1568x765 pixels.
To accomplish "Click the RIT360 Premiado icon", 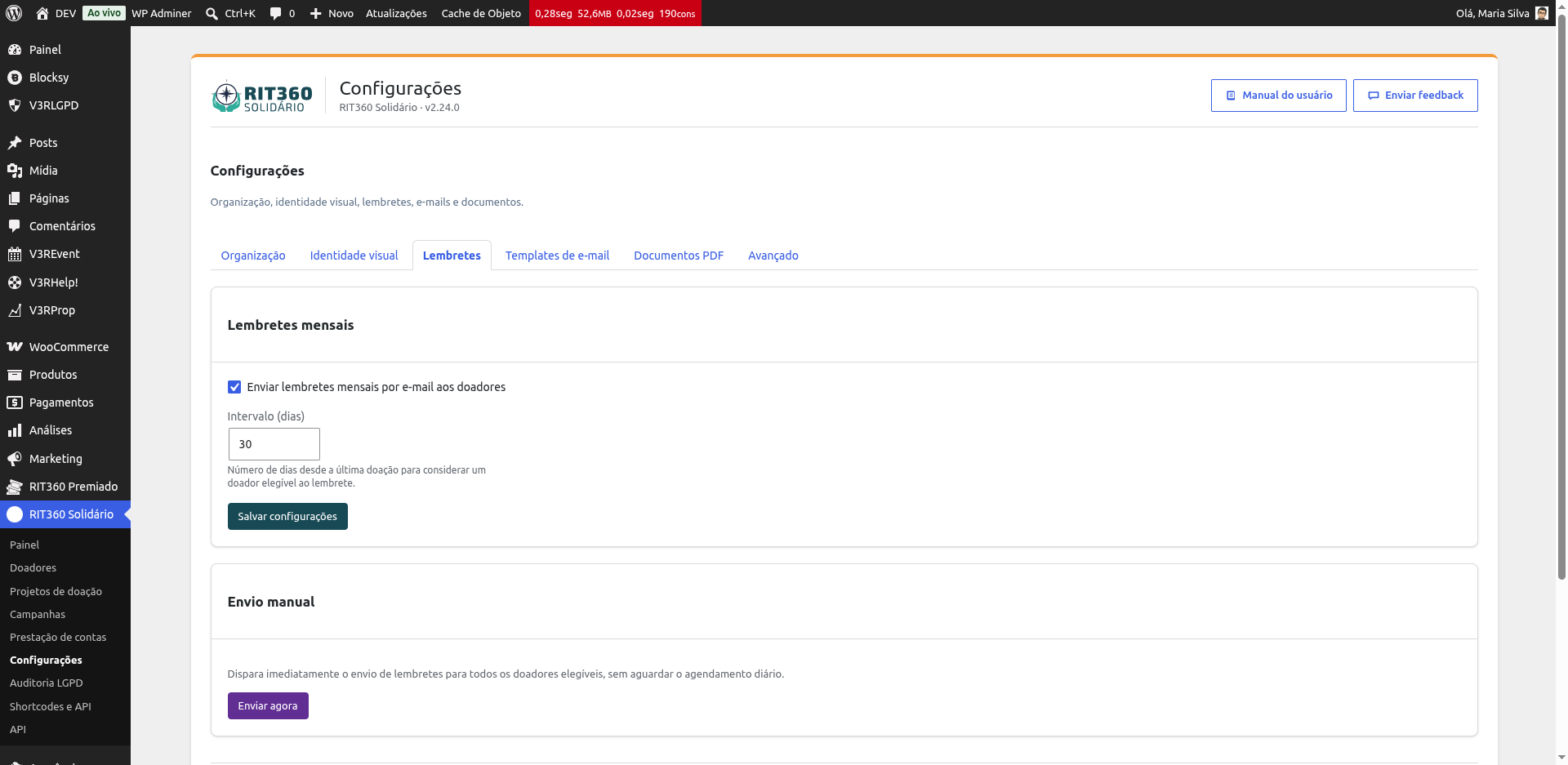I will (x=15, y=487).
